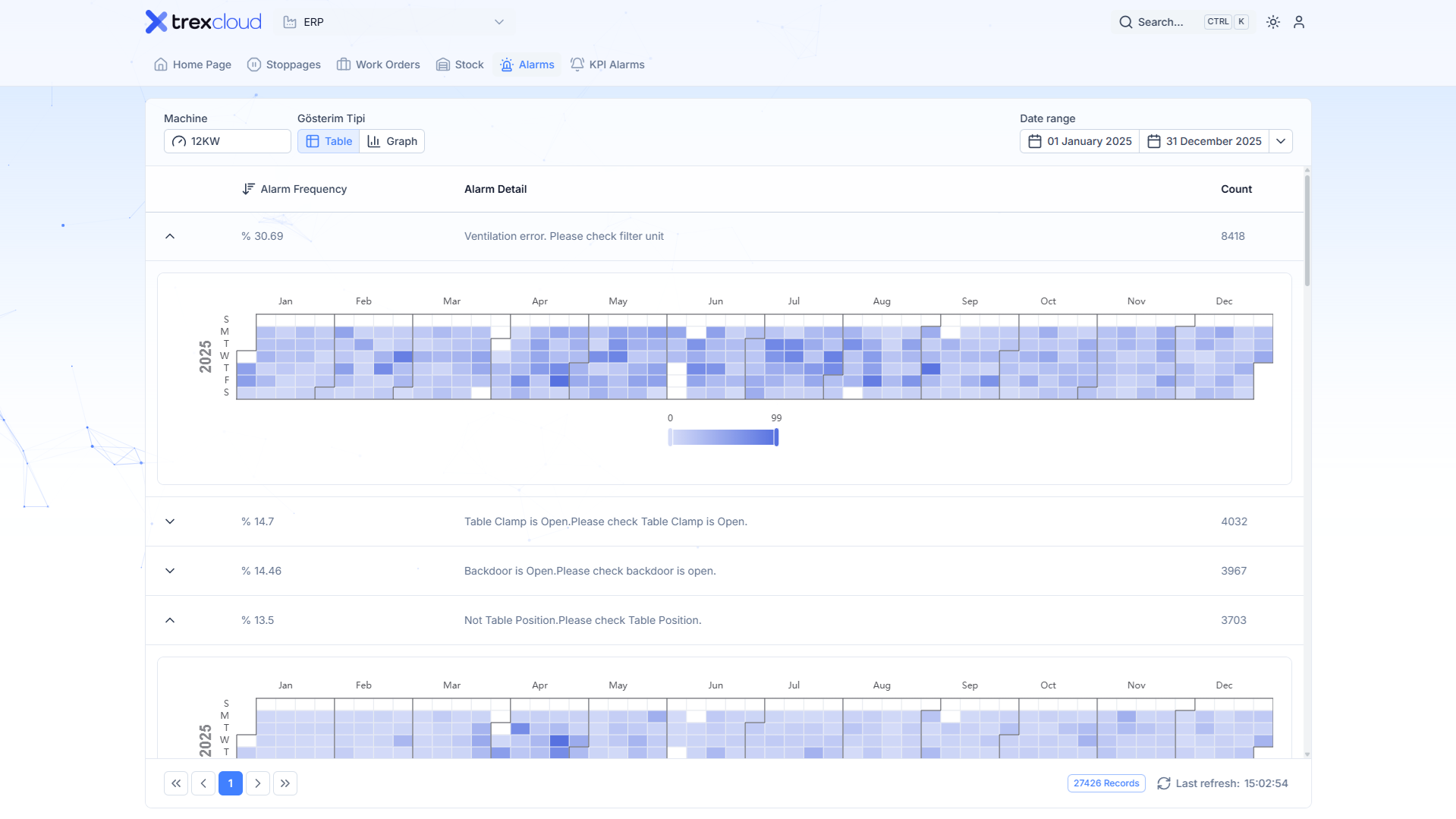Click the refresh icon near Last refresh

(x=1164, y=783)
